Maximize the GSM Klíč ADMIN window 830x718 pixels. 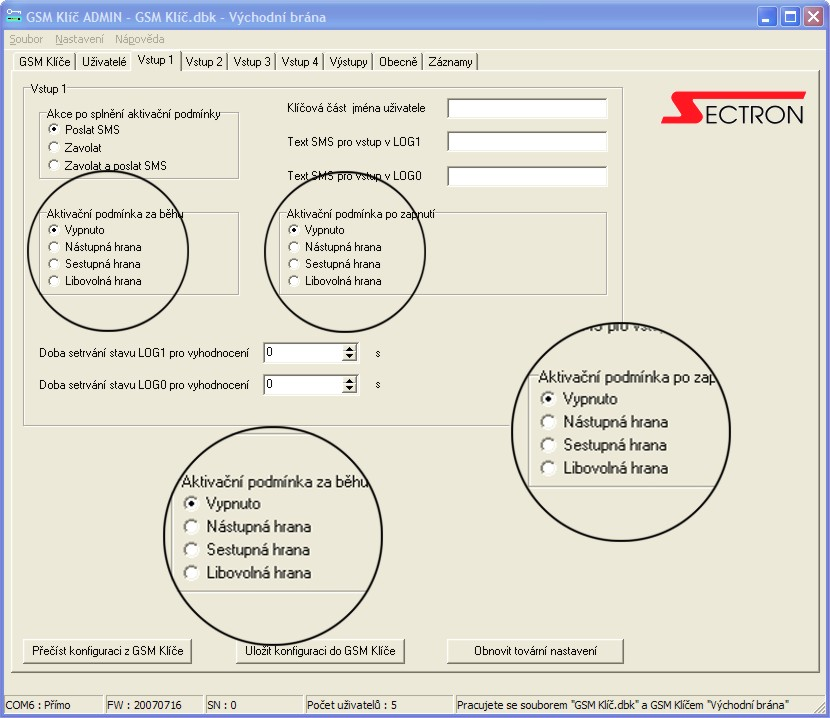(790, 16)
